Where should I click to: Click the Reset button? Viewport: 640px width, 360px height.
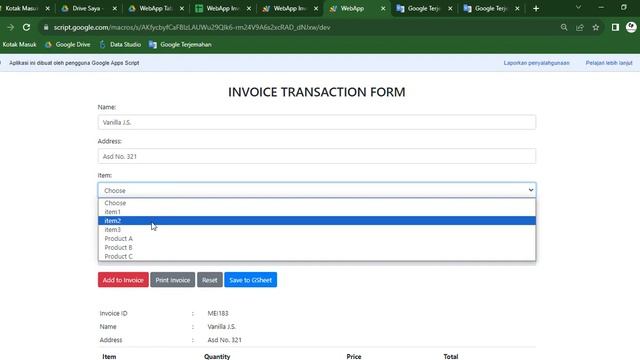[x=210, y=280]
